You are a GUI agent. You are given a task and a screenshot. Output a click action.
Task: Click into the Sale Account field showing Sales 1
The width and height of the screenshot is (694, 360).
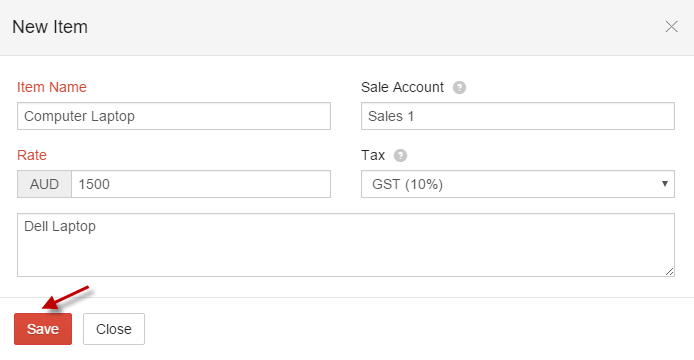point(518,116)
